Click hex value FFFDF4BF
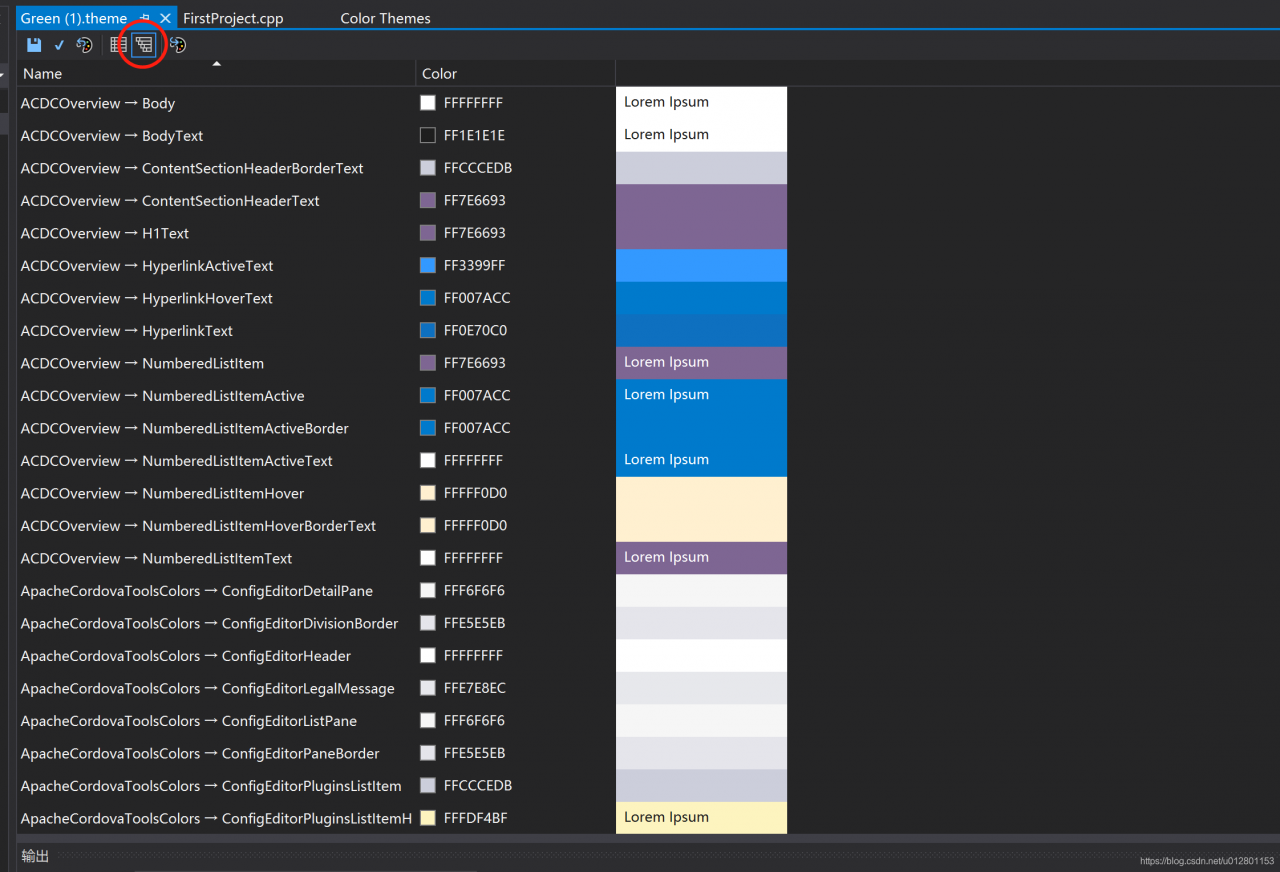The width and height of the screenshot is (1280, 872). coord(475,818)
